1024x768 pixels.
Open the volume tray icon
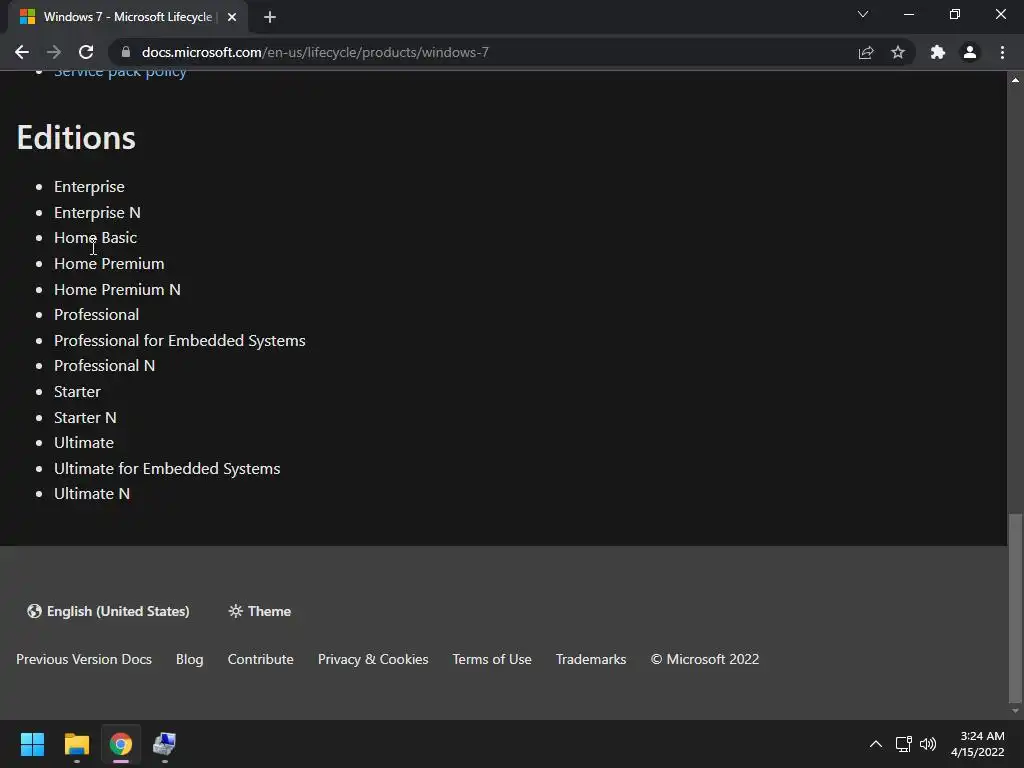[x=927, y=744]
